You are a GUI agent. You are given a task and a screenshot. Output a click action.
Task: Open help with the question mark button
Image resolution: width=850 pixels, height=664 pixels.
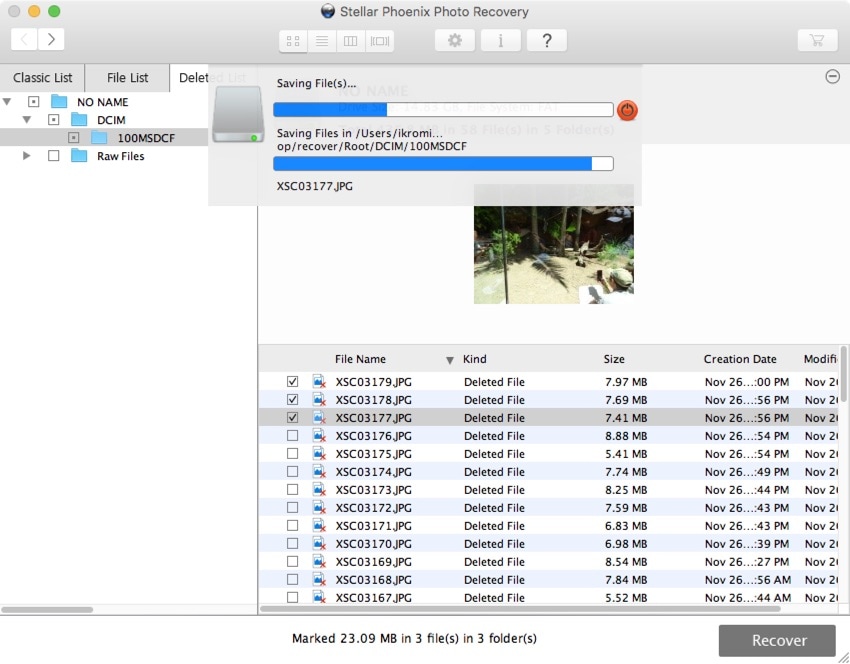[547, 40]
